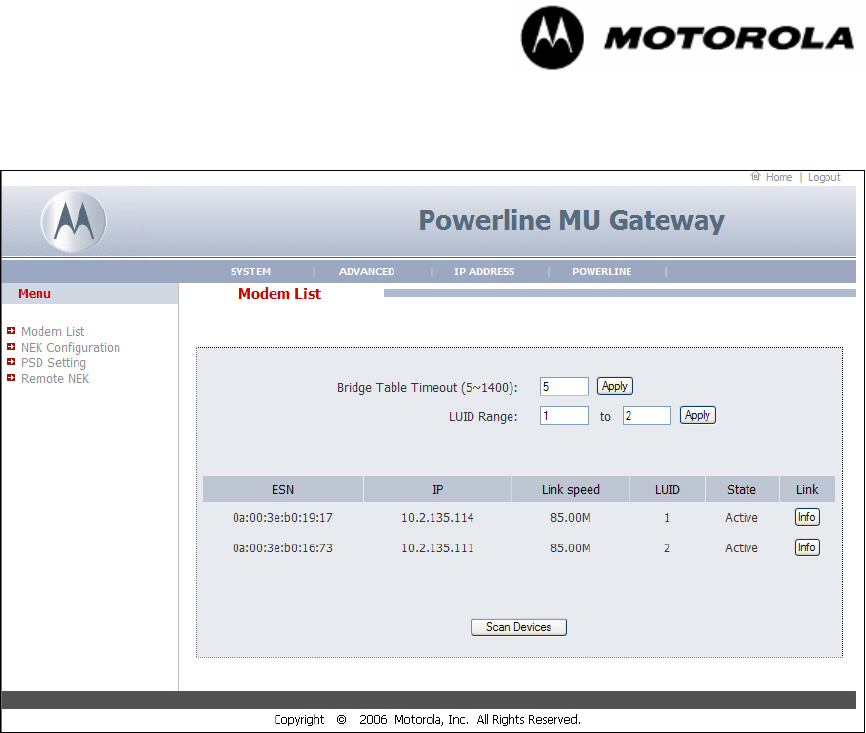
Task: Click the ESN column header
Action: coord(283,489)
